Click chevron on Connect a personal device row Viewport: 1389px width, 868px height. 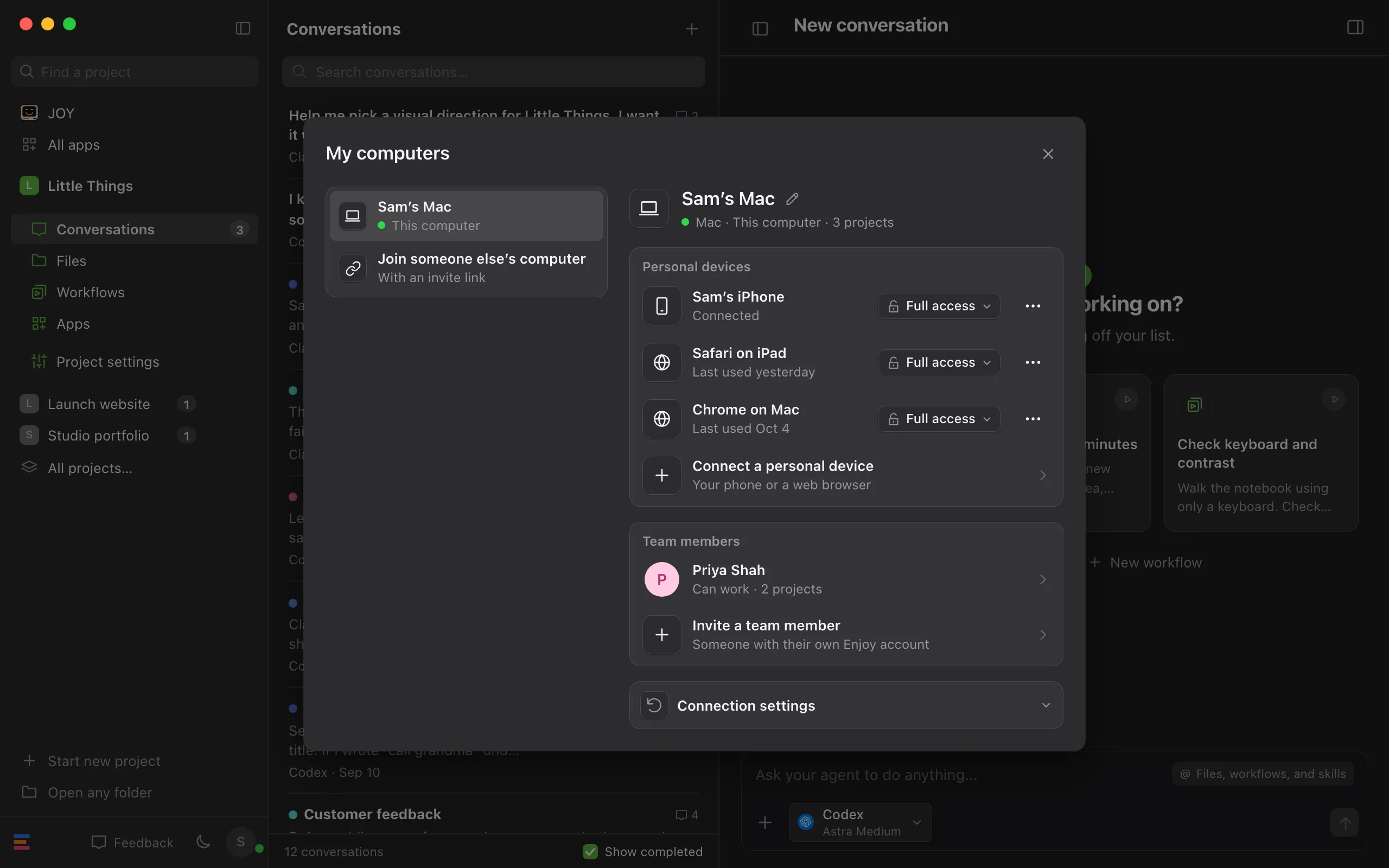(x=1042, y=475)
